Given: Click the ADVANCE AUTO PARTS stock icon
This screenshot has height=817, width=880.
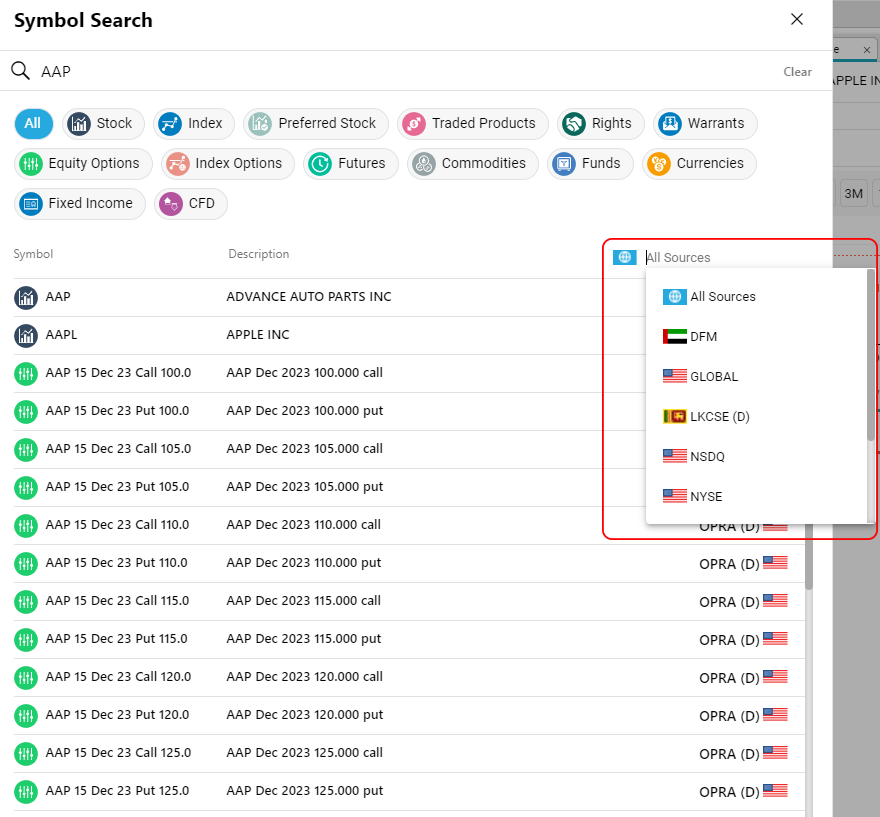Looking at the screenshot, I should [x=25, y=297].
